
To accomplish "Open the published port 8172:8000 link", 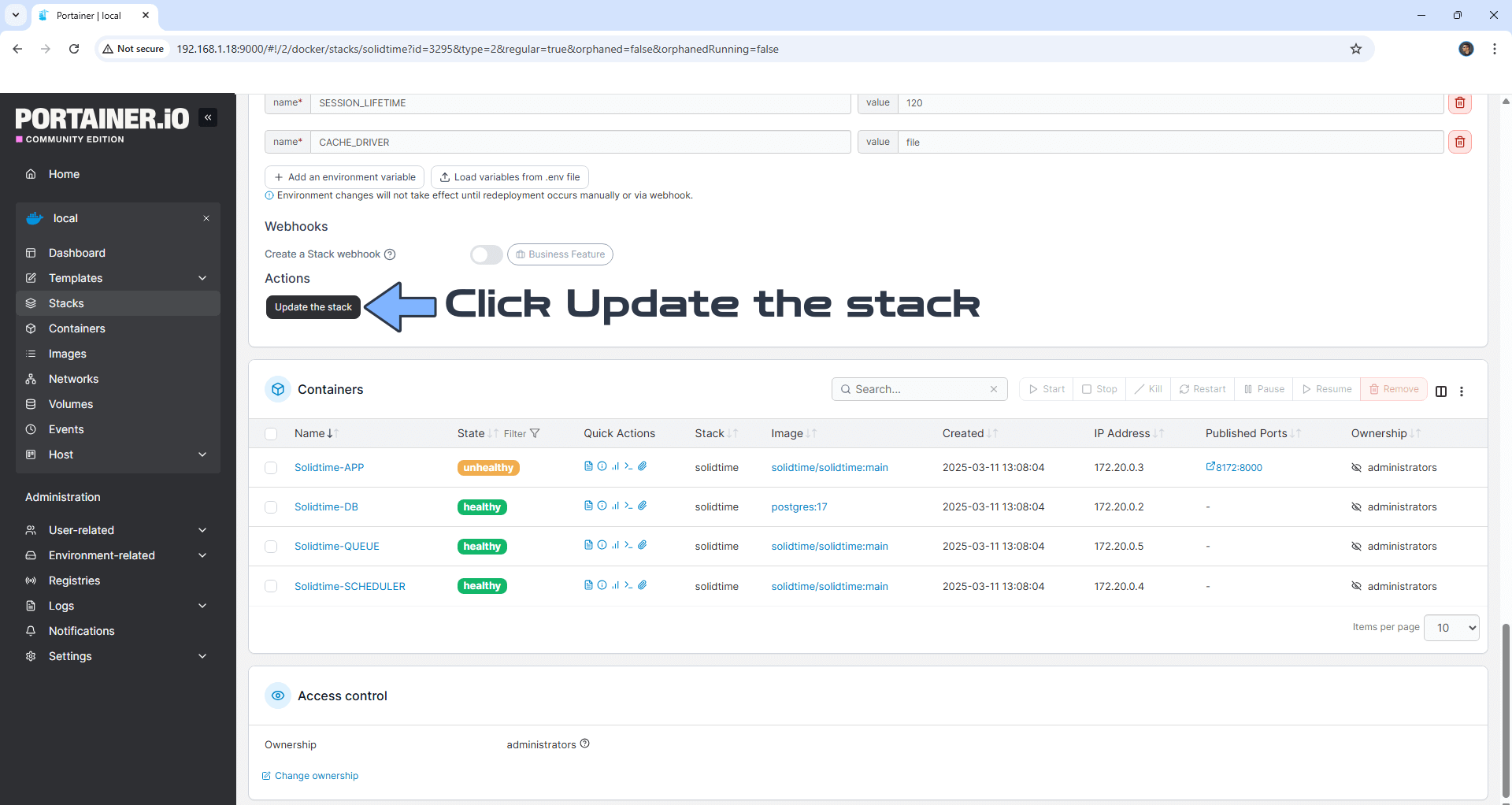I will click(x=1234, y=467).
